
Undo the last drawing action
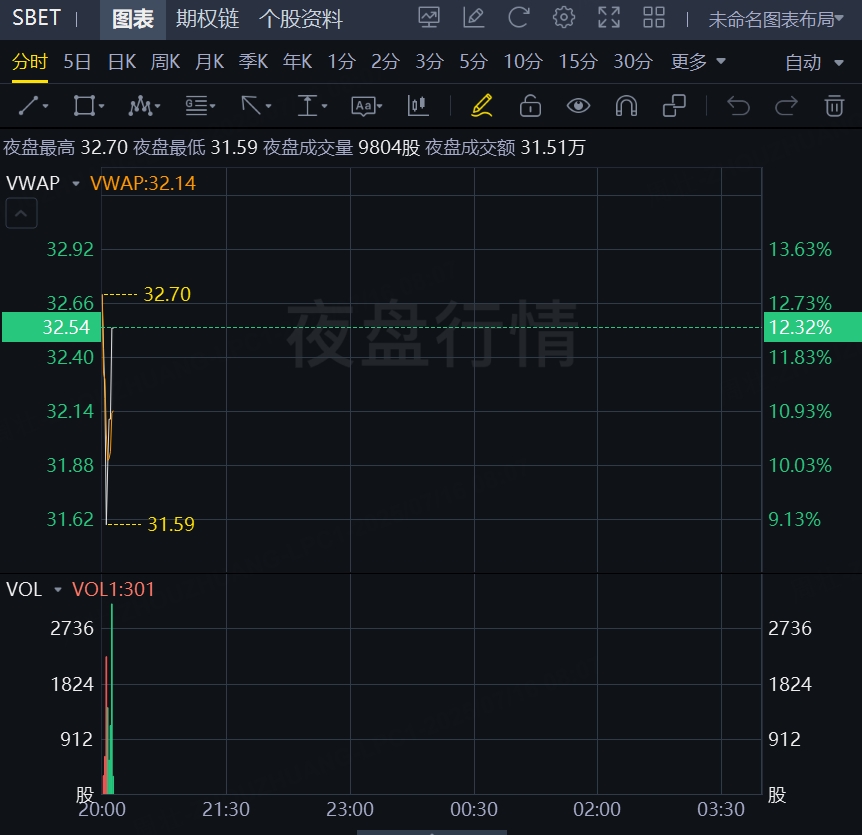[x=738, y=106]
